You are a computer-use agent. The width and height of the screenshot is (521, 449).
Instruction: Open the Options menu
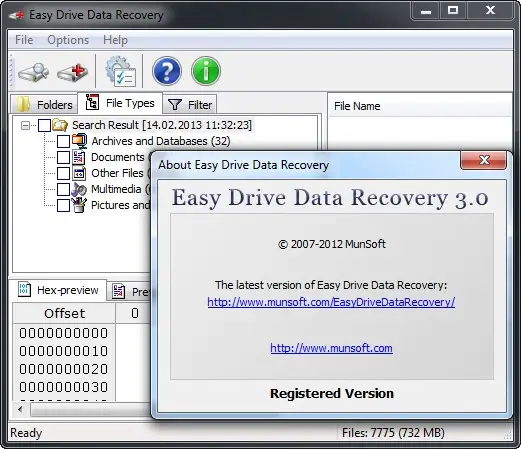[68, 40]
